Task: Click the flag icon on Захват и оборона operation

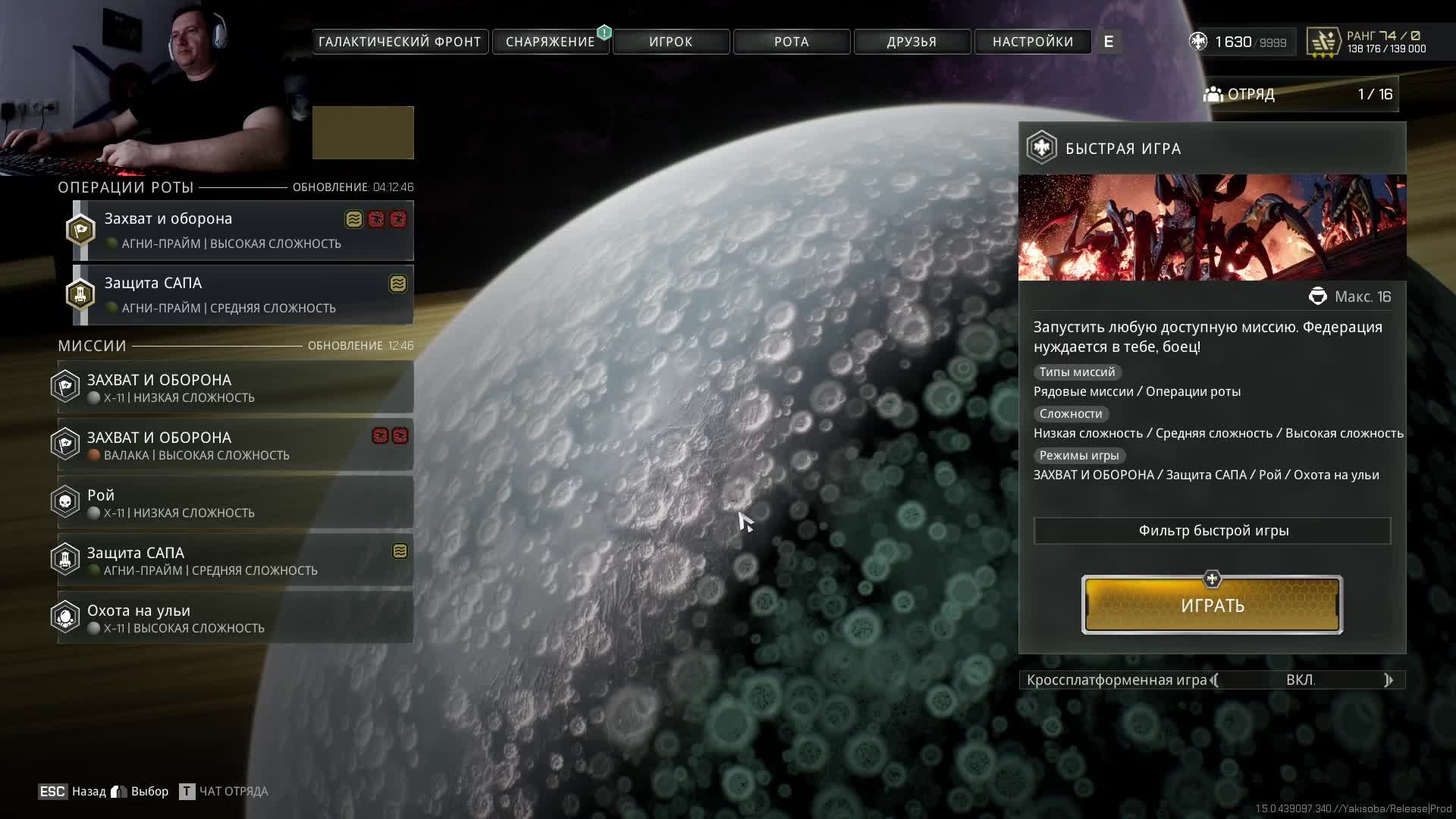Action: [x=80, y=231]
